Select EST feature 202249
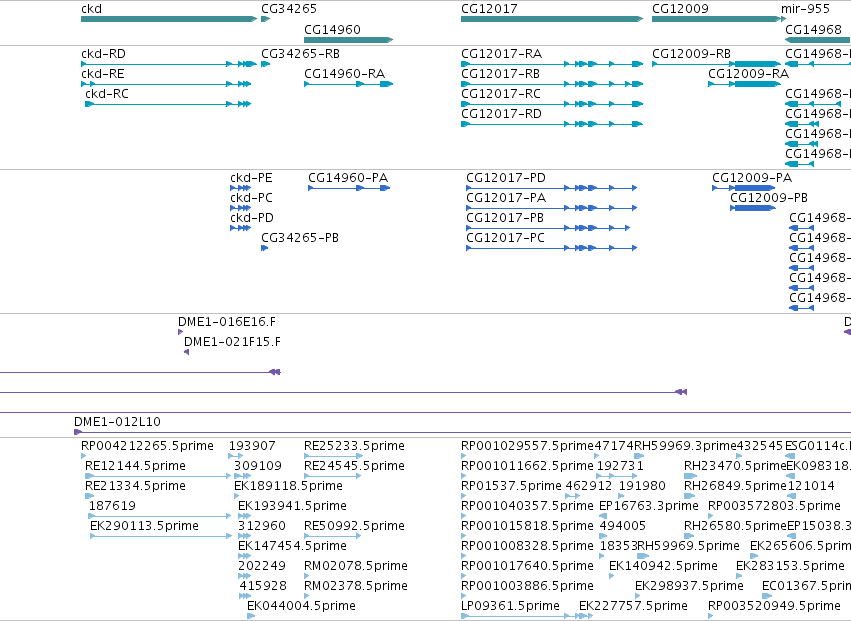Viewport: 851px width, 621px height. click(262, 566)
